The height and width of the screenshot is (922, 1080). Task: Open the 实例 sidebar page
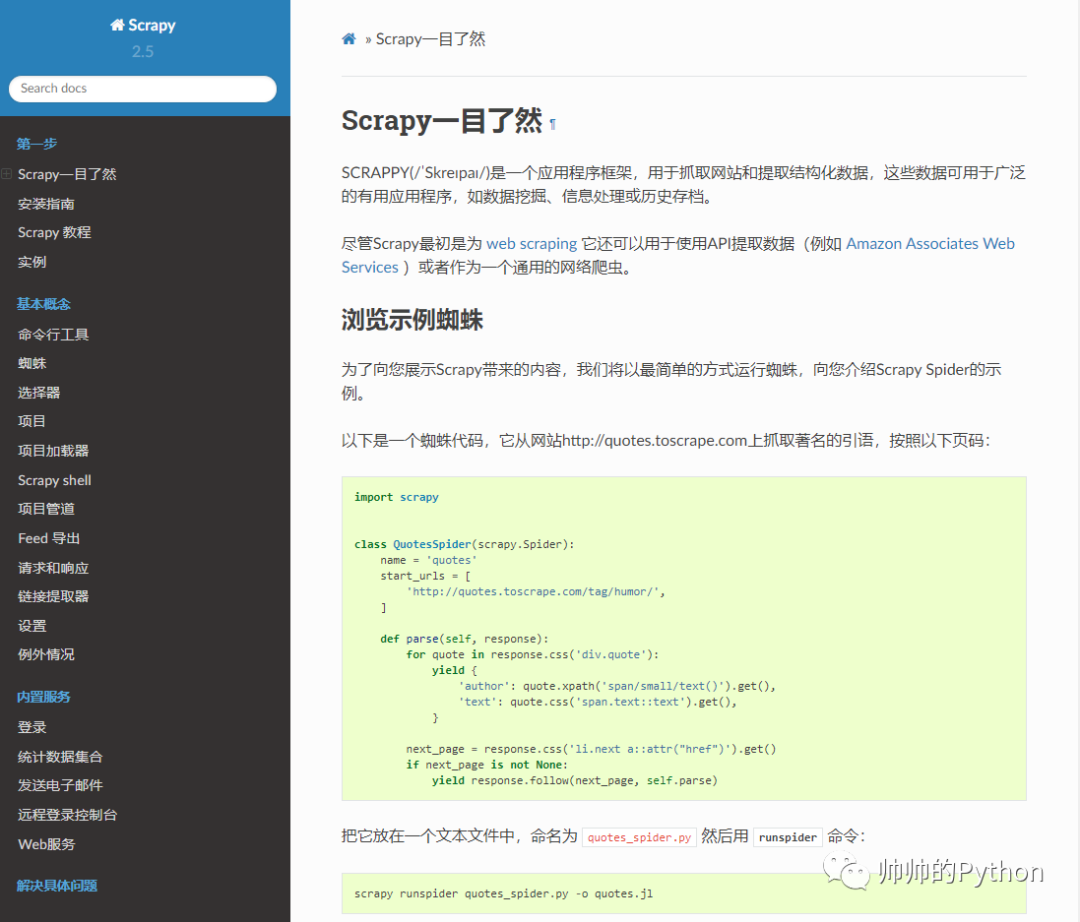(x=32, y=262)
